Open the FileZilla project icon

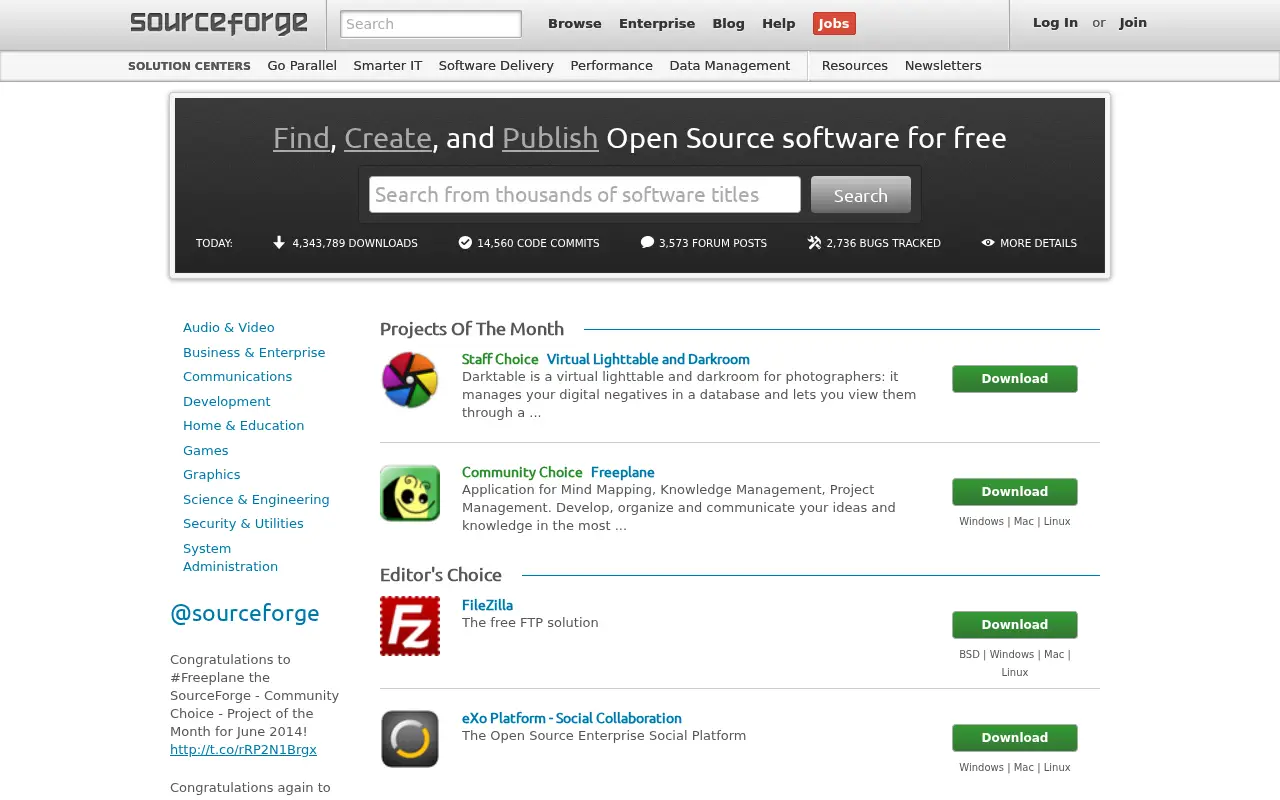tap(410, 626)
